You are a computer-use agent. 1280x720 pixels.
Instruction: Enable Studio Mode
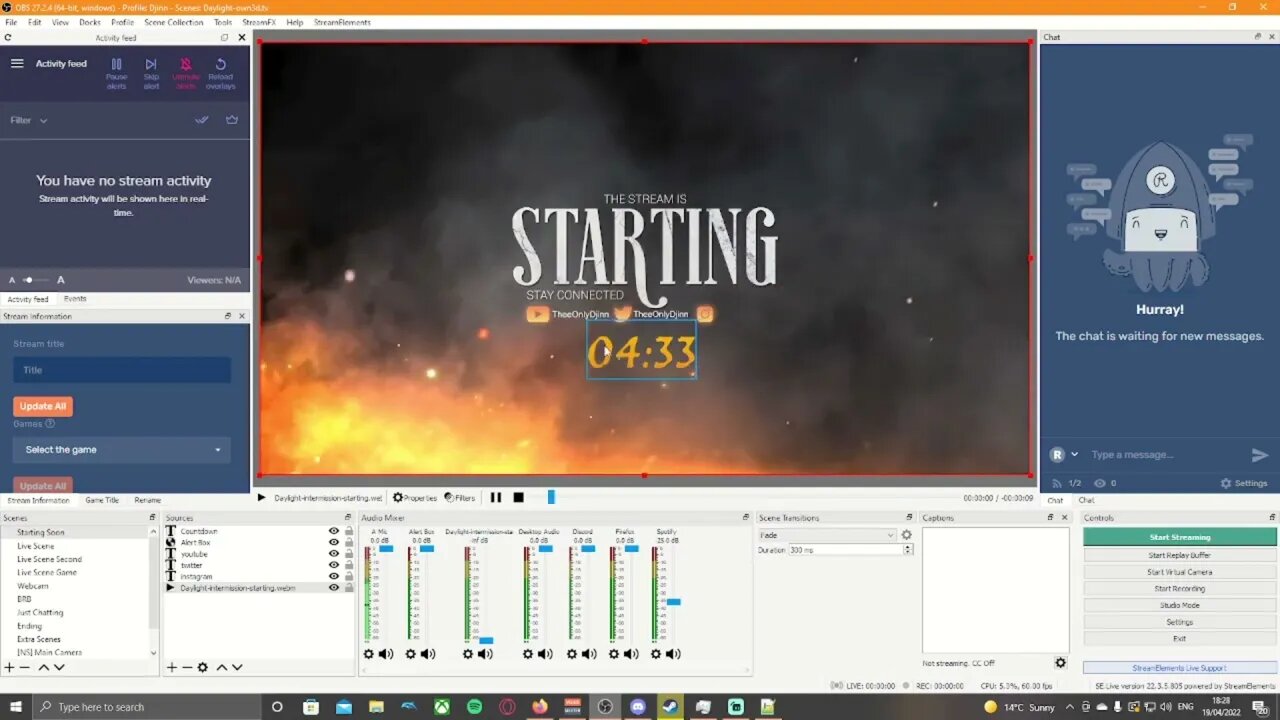(1180, 605)
